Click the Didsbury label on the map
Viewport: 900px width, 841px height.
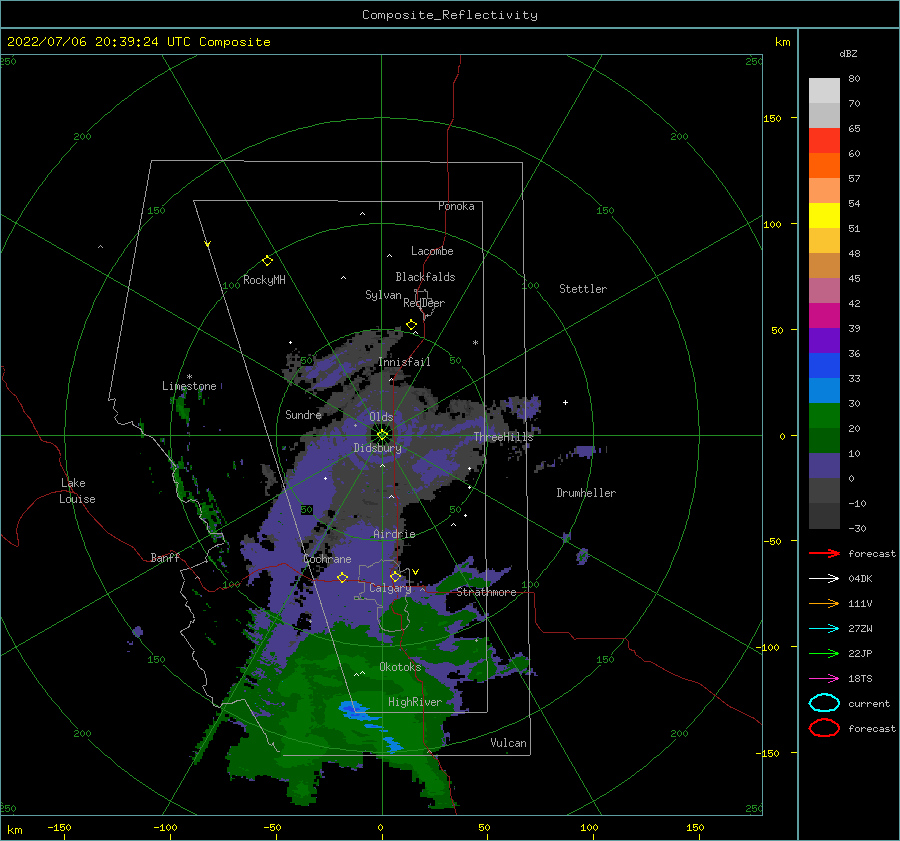[377, 448]
